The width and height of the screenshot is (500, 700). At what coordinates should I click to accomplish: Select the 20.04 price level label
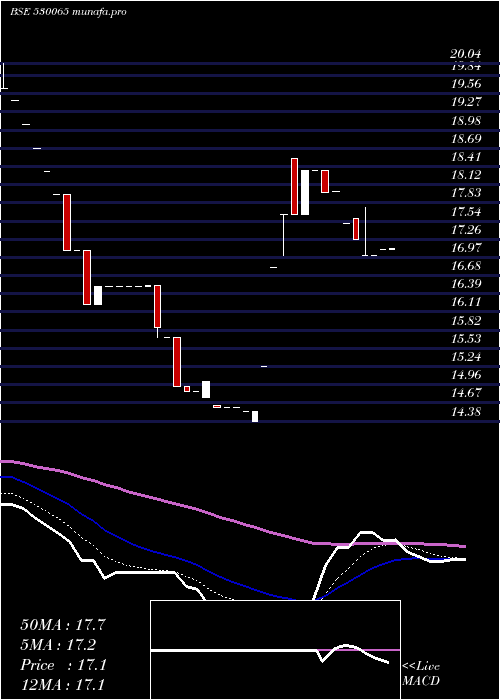[x=466, y=54]
